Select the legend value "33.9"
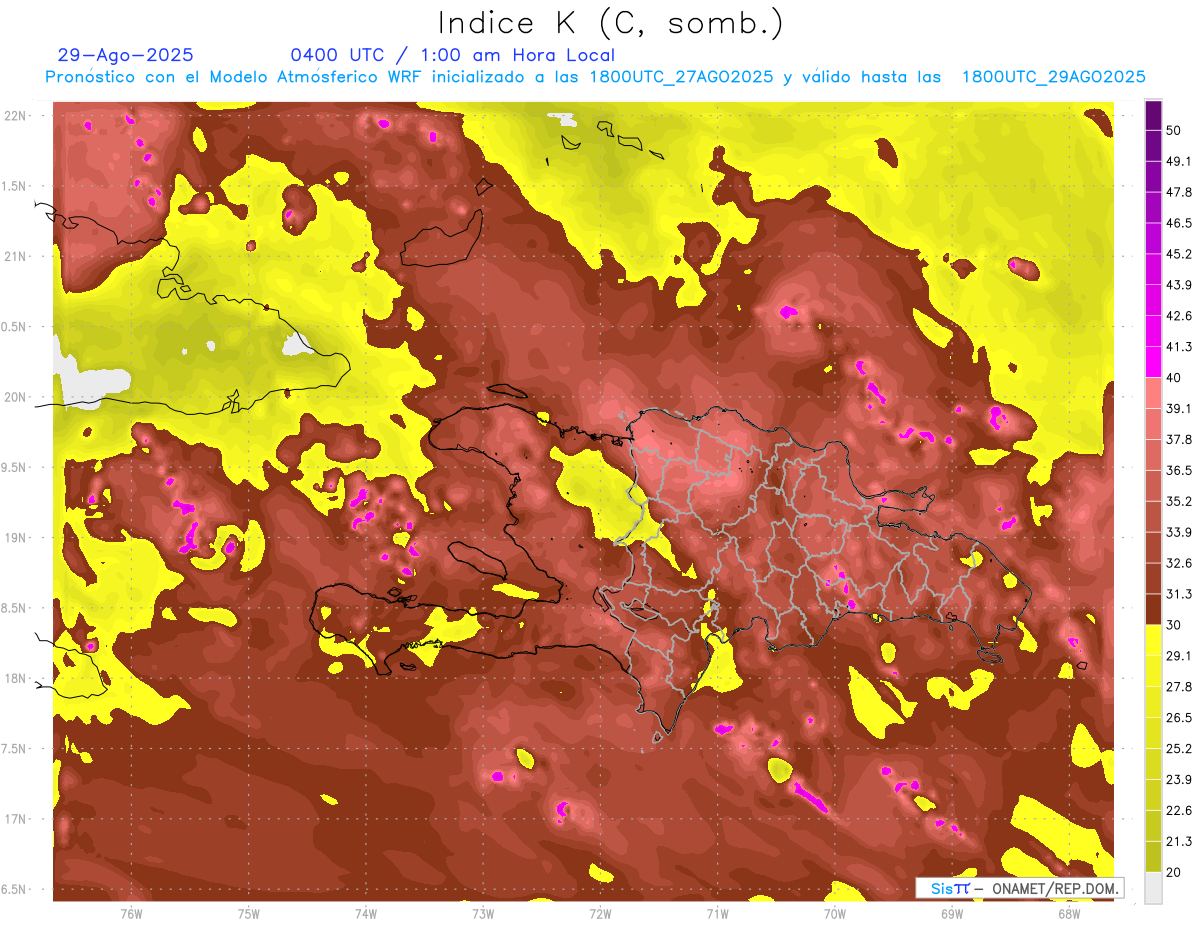1200x927 pixels. (1178, 532)
